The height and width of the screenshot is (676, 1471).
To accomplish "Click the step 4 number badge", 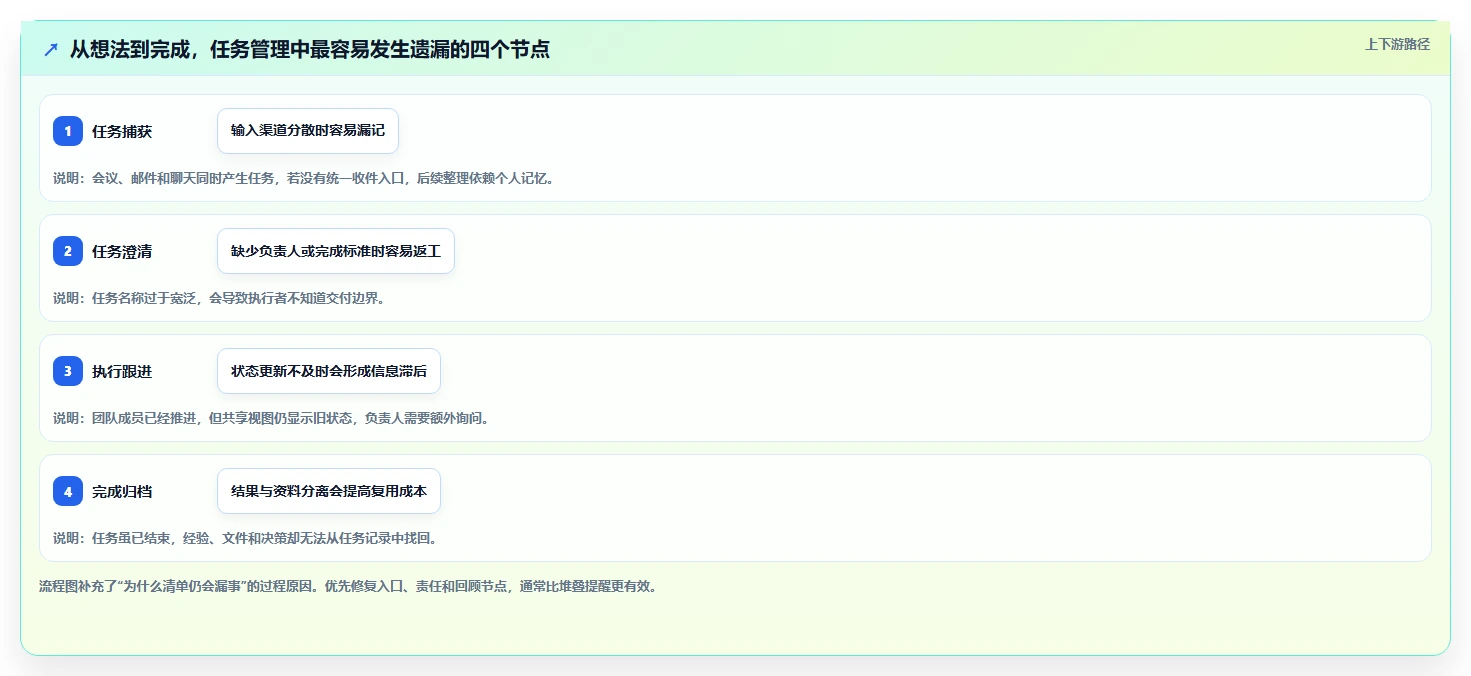I will click(68, 491).
